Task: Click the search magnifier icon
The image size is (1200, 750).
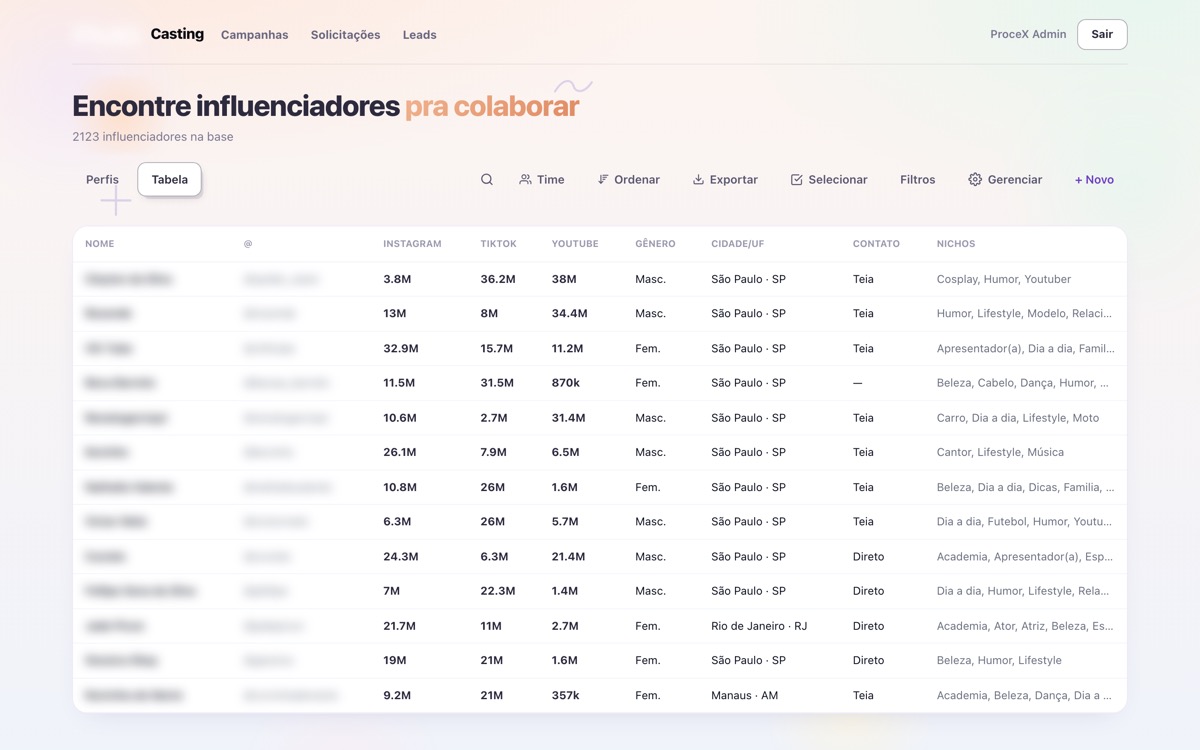Action: [487, 180]
